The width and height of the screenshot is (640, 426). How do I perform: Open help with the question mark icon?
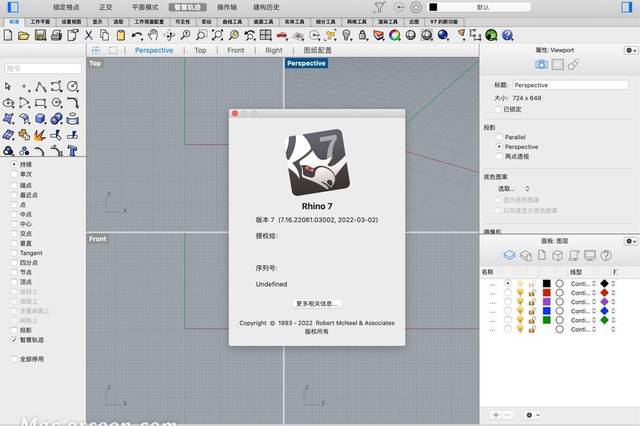tap(507, 36)
